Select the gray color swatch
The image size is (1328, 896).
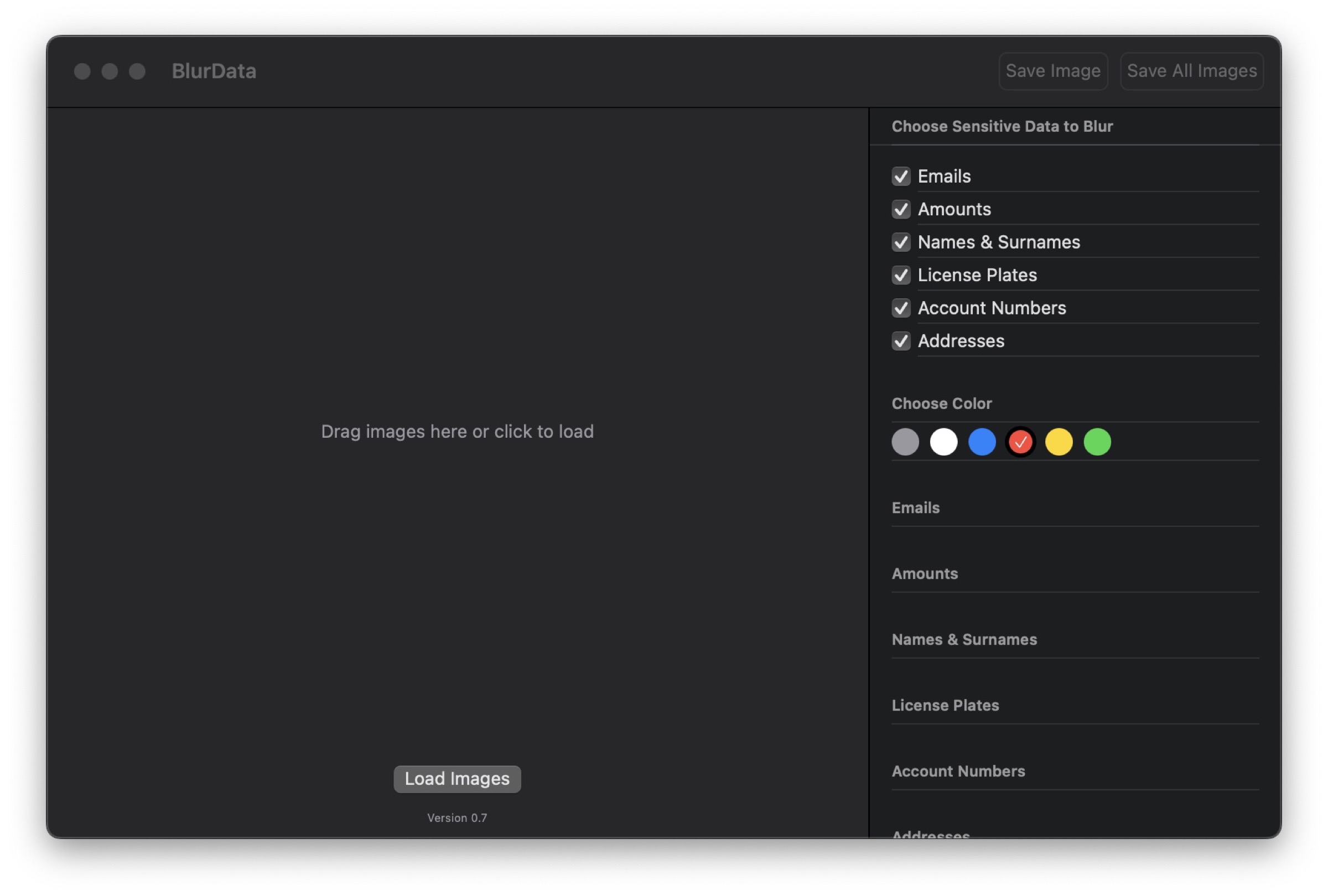point(905,442)
